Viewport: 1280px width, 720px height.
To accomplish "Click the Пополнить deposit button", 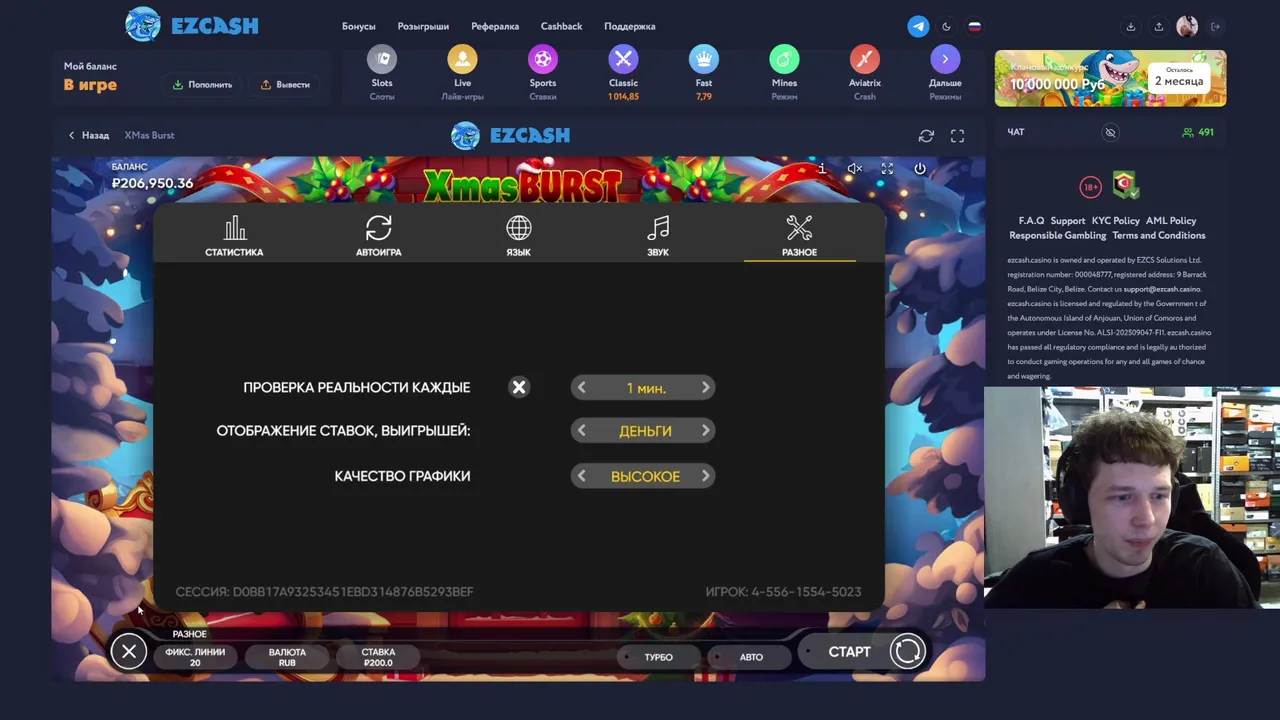I will (203, 85).
